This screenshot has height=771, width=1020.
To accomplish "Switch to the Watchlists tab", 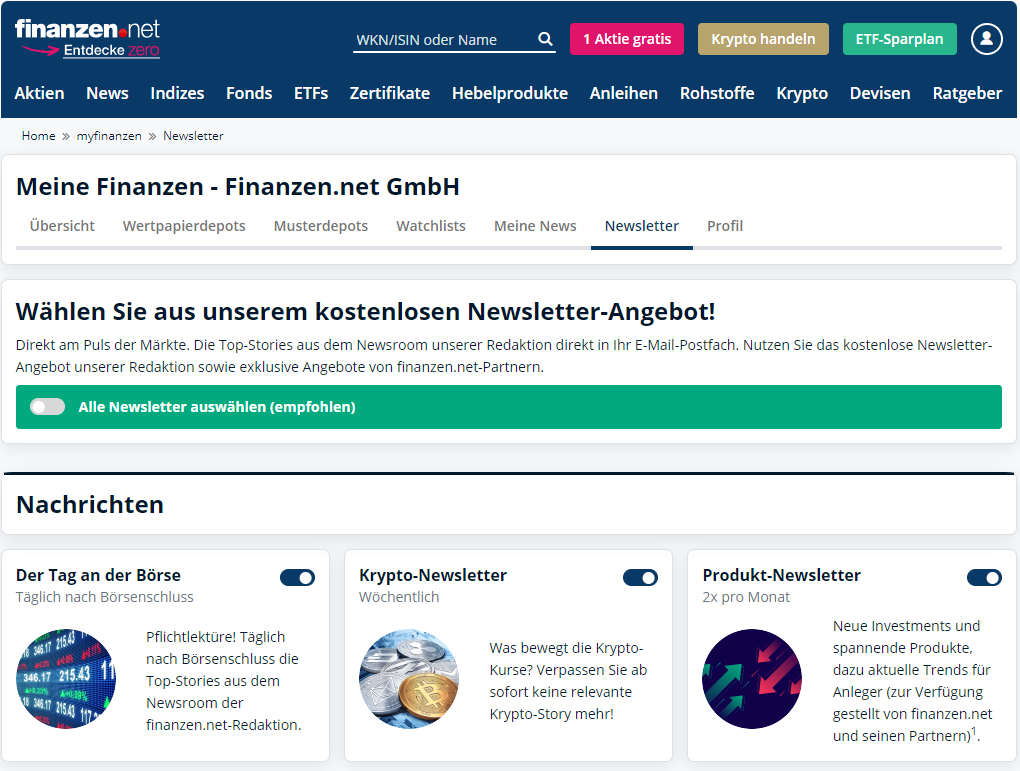I will (x=431, y=226).
